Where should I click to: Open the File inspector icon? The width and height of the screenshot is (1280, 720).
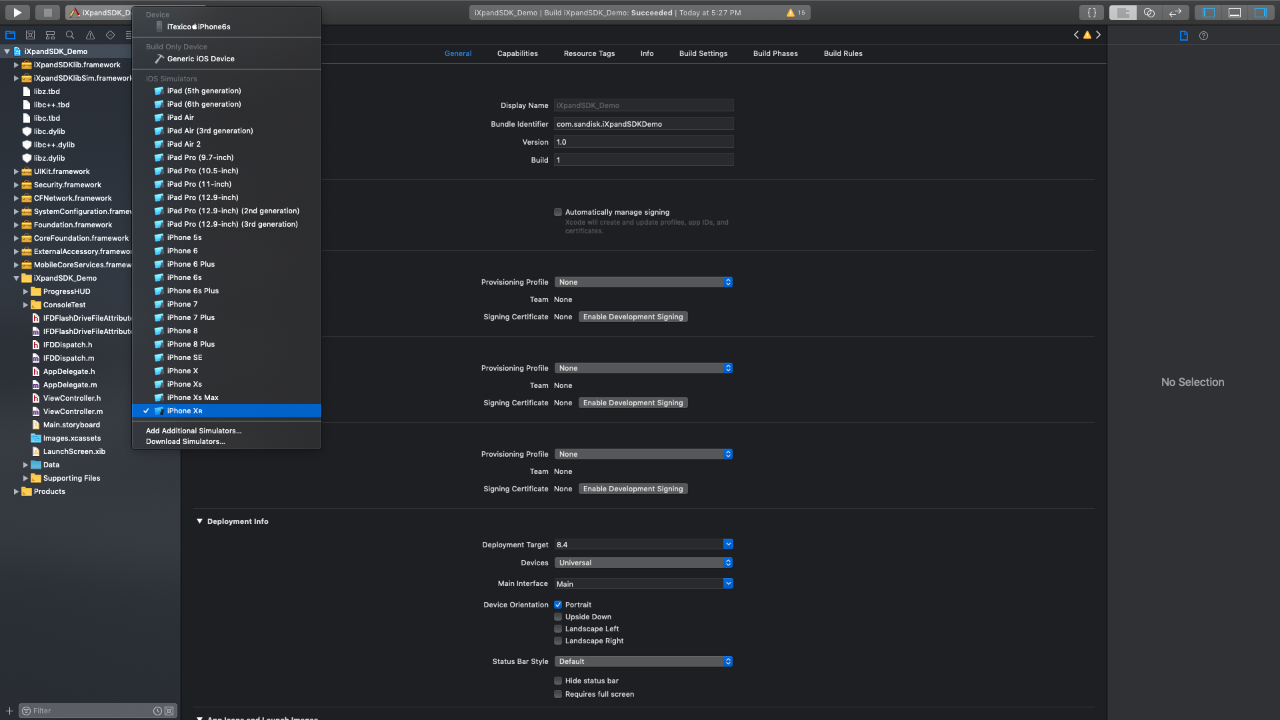(1184, 35)
